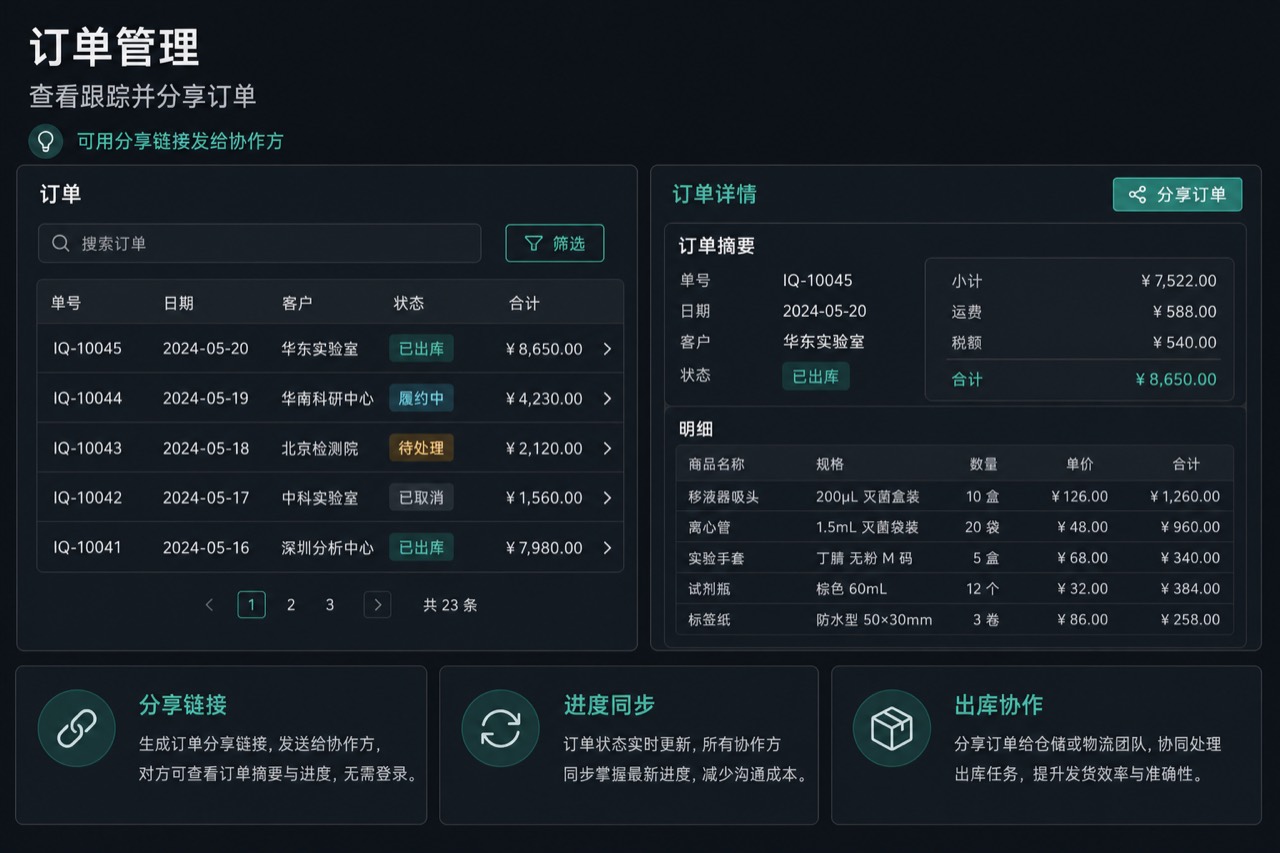
Task: Click order number IQ-10044 in the list
Action: (88, 398)
